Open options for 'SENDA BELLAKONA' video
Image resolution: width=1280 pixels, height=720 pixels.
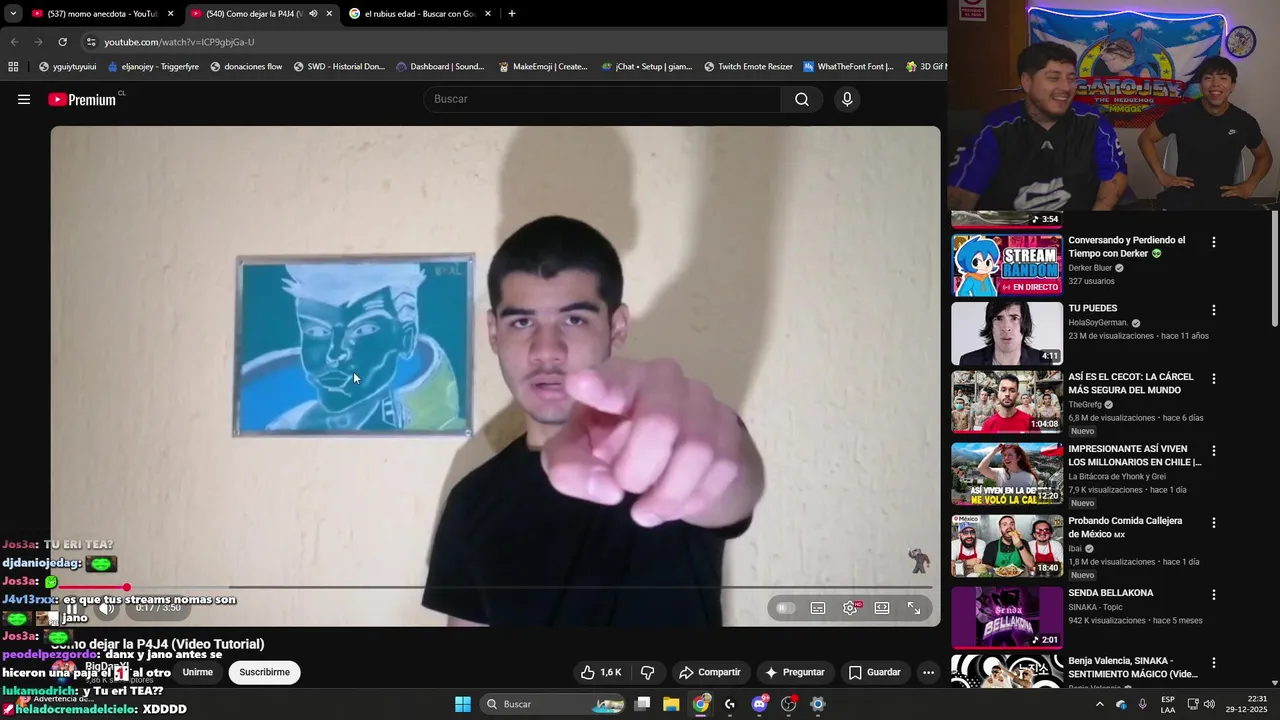(1214, 595)
